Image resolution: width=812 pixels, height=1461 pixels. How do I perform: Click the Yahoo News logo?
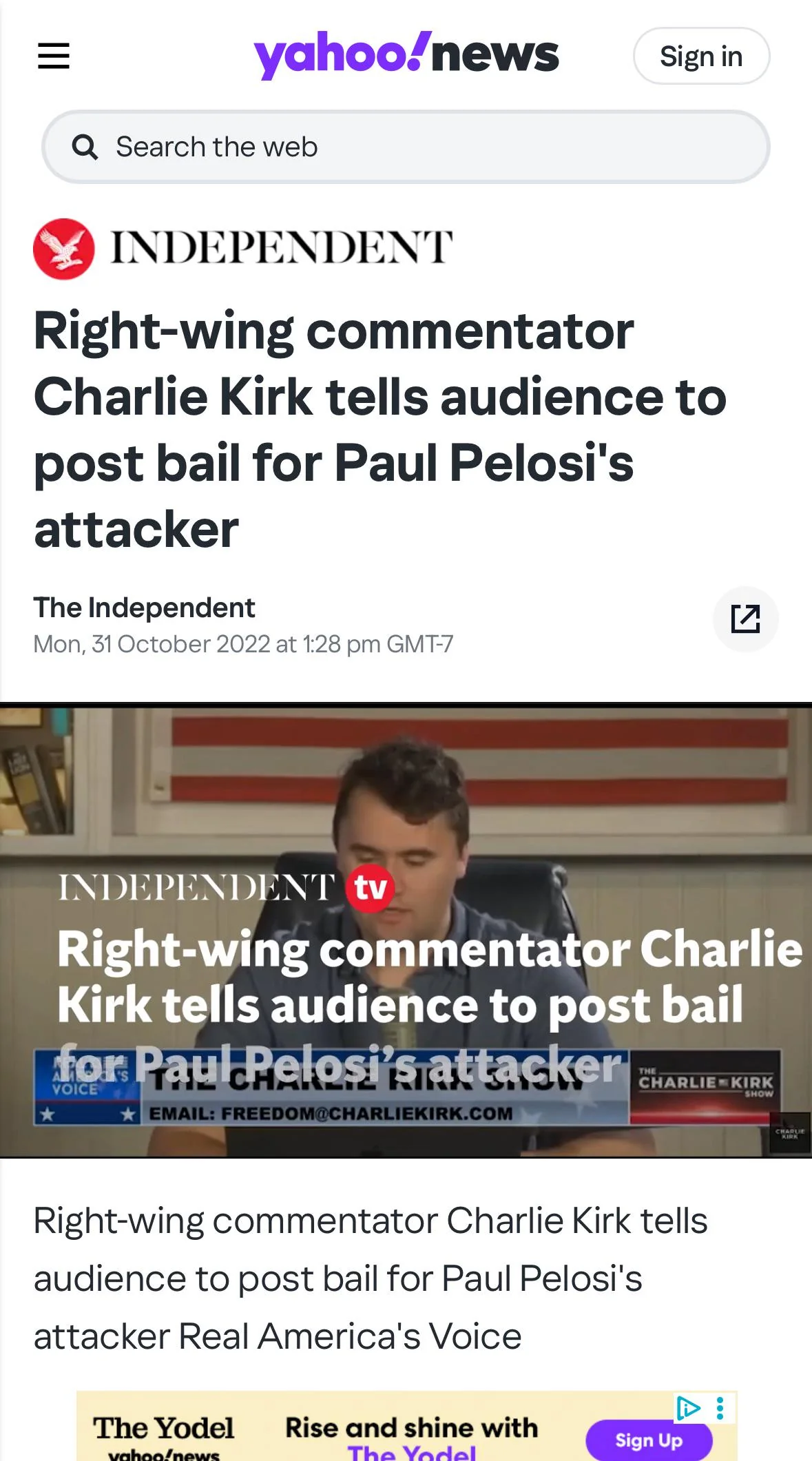coord(406,55)
